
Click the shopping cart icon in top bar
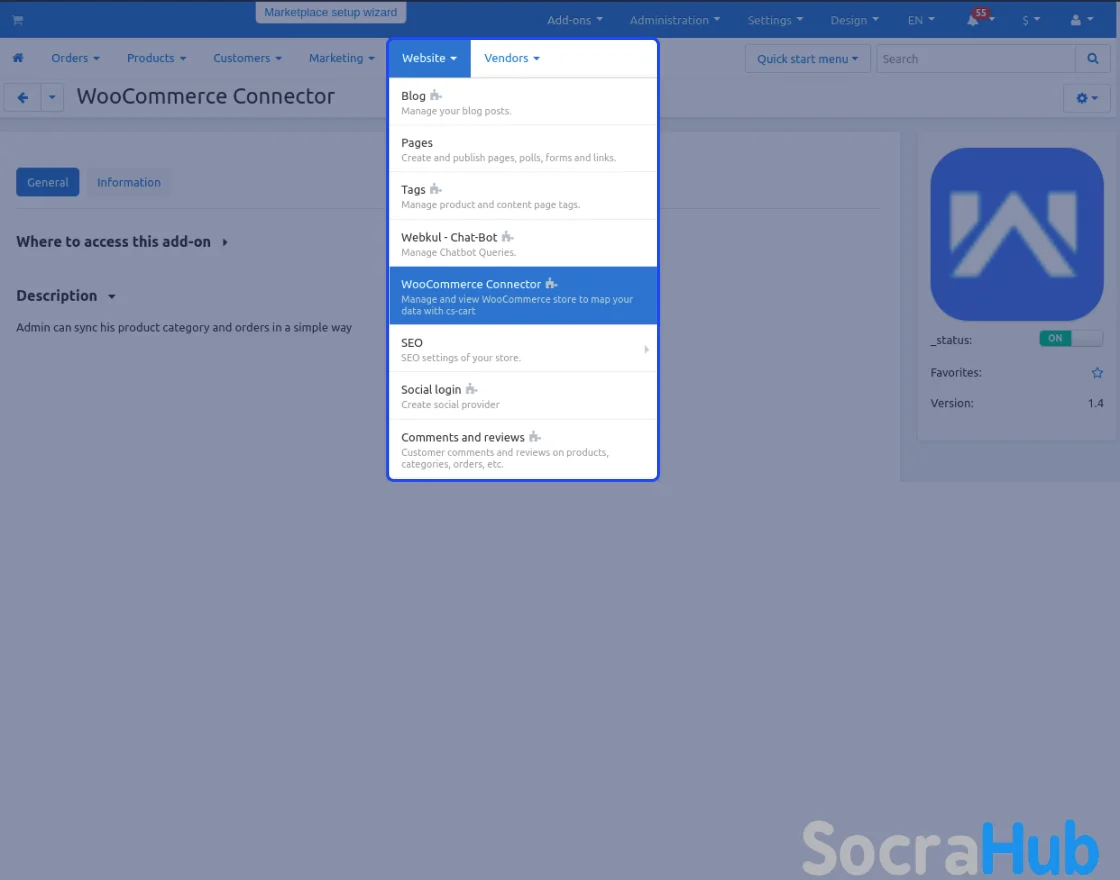(18, 20)
